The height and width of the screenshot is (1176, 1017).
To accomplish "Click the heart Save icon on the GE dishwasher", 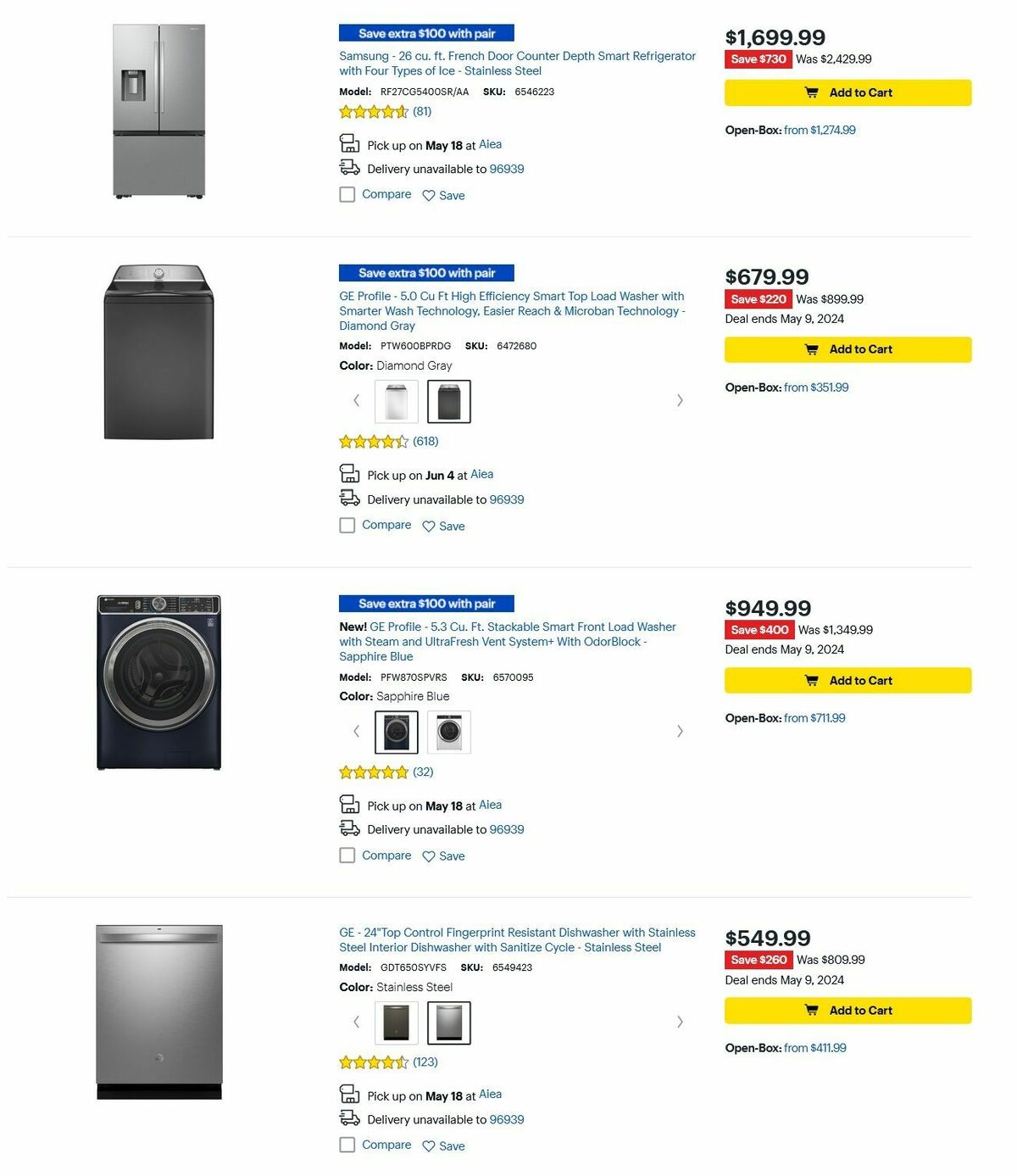I will click(x=428, y=1145).
